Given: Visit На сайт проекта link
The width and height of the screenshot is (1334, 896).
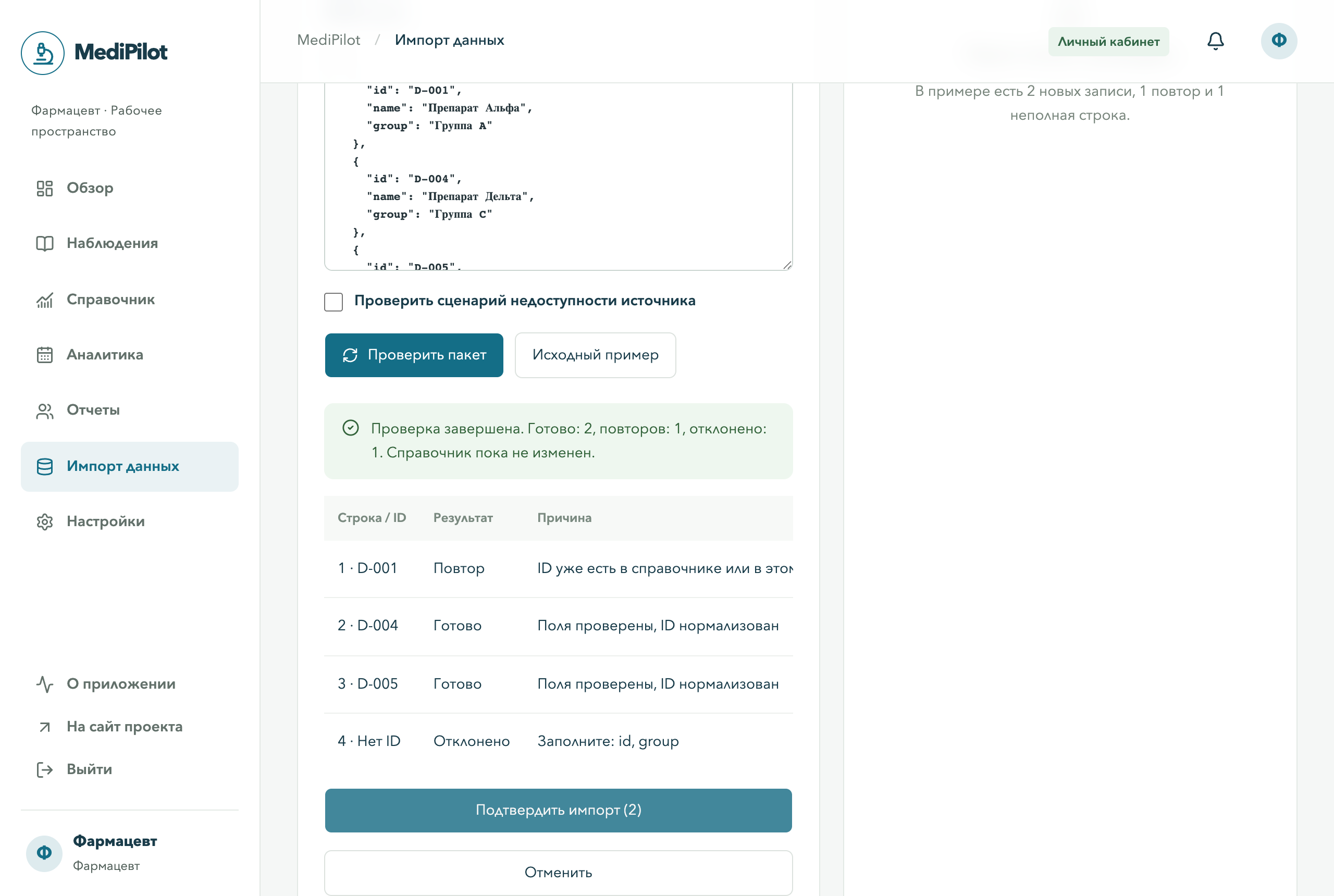Looking at the screenshot, I should (130, 727).
